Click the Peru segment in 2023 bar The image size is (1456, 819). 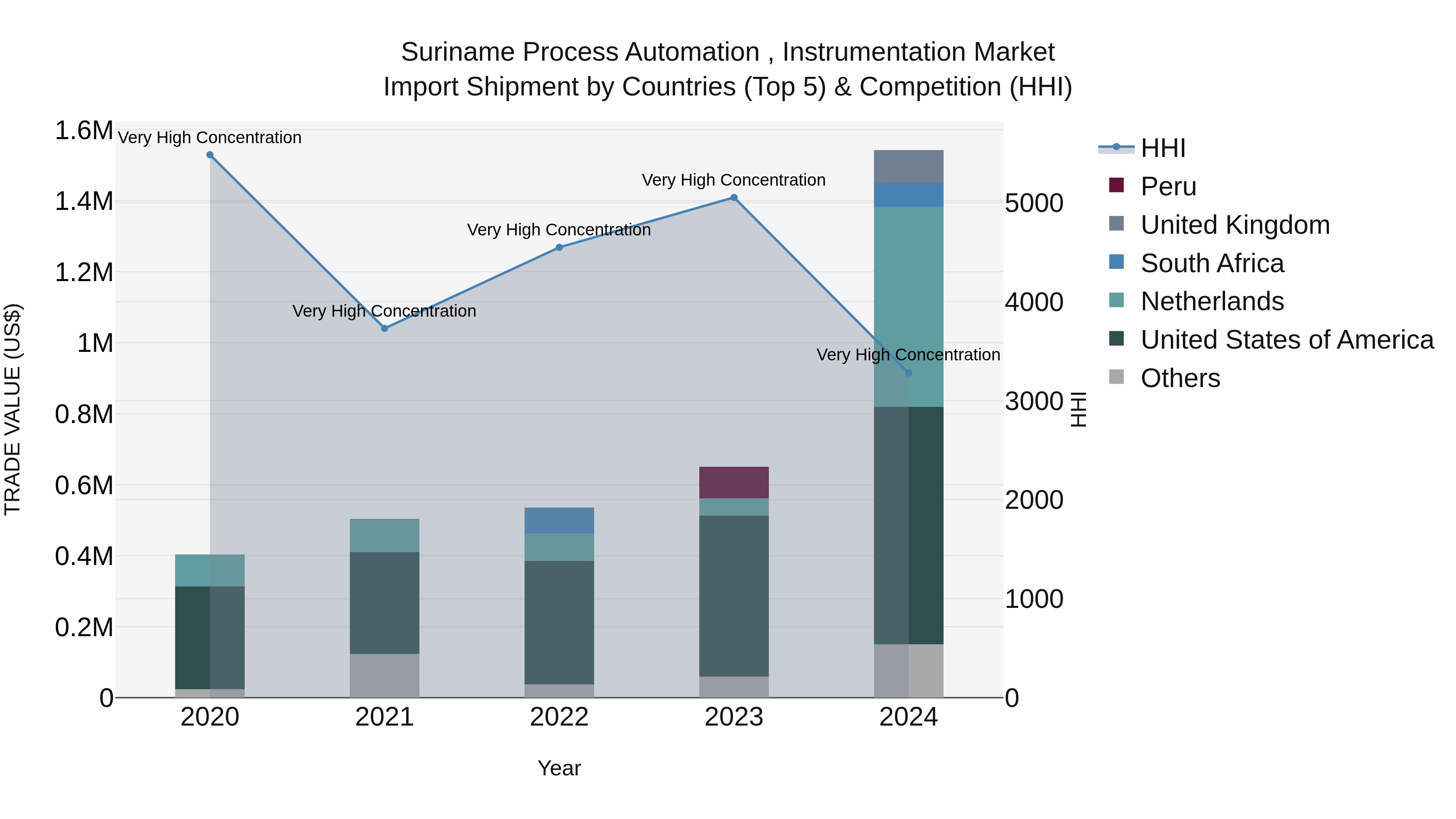point(734,483)
